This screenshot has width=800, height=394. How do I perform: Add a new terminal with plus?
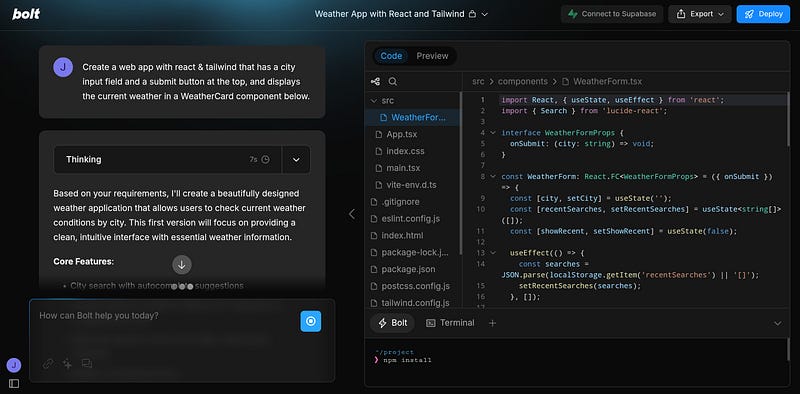click(x=492, y=323)
